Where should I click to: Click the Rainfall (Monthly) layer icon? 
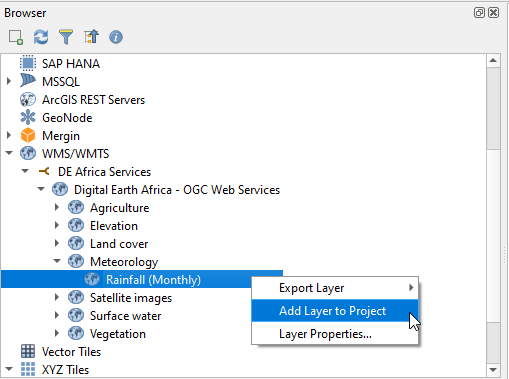pyautogui.click(x=92, y=279)
